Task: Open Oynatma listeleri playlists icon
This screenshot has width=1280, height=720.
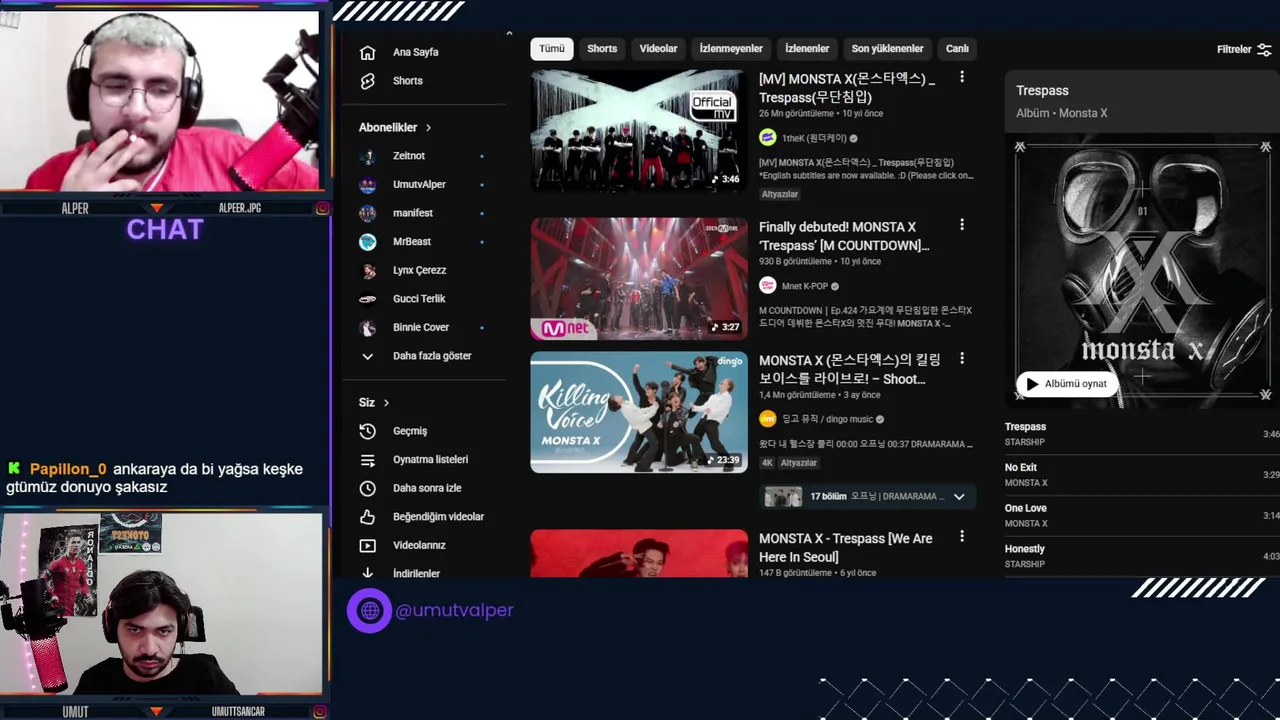Action: click(368, 460)
